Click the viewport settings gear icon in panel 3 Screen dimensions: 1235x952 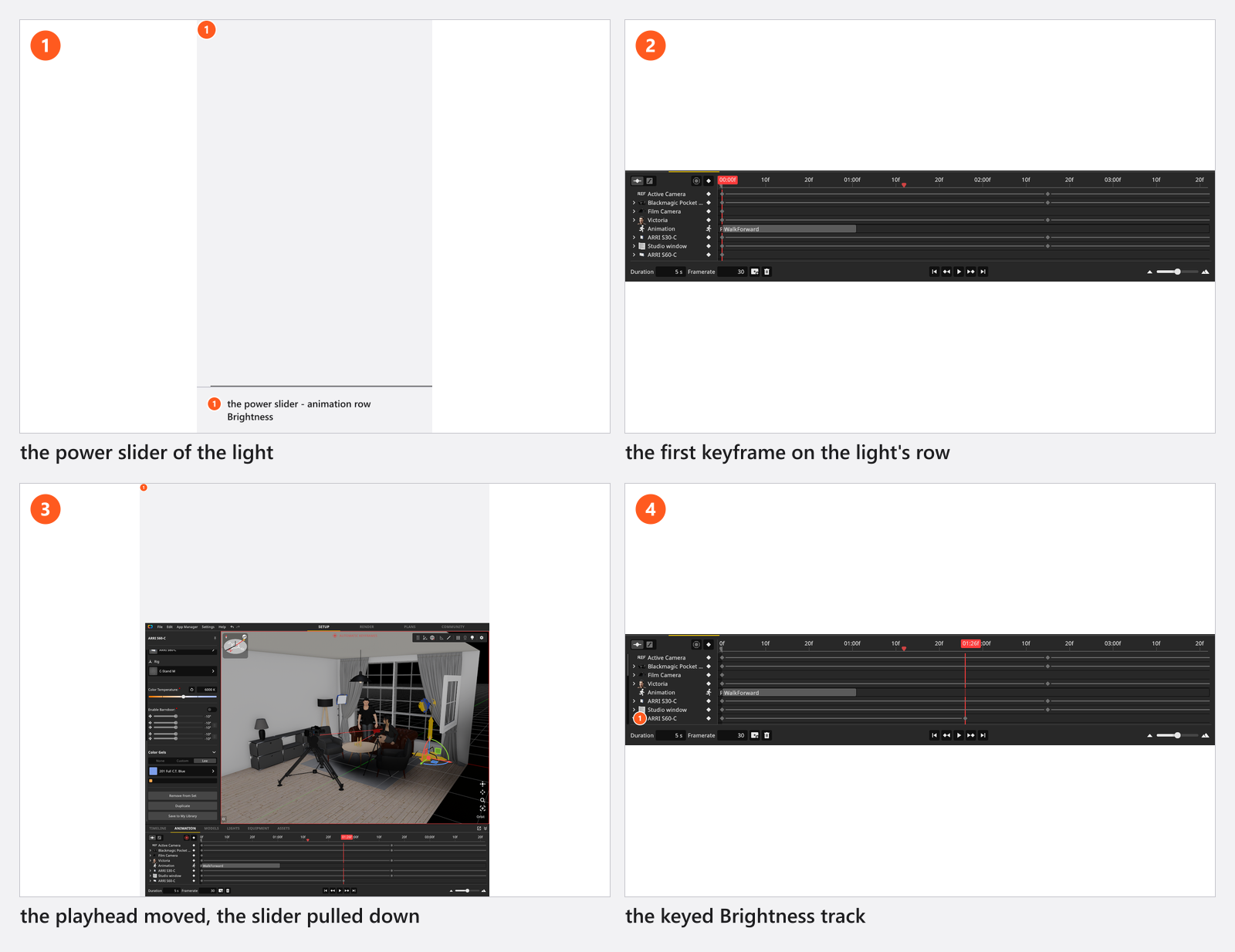(482, 638)
